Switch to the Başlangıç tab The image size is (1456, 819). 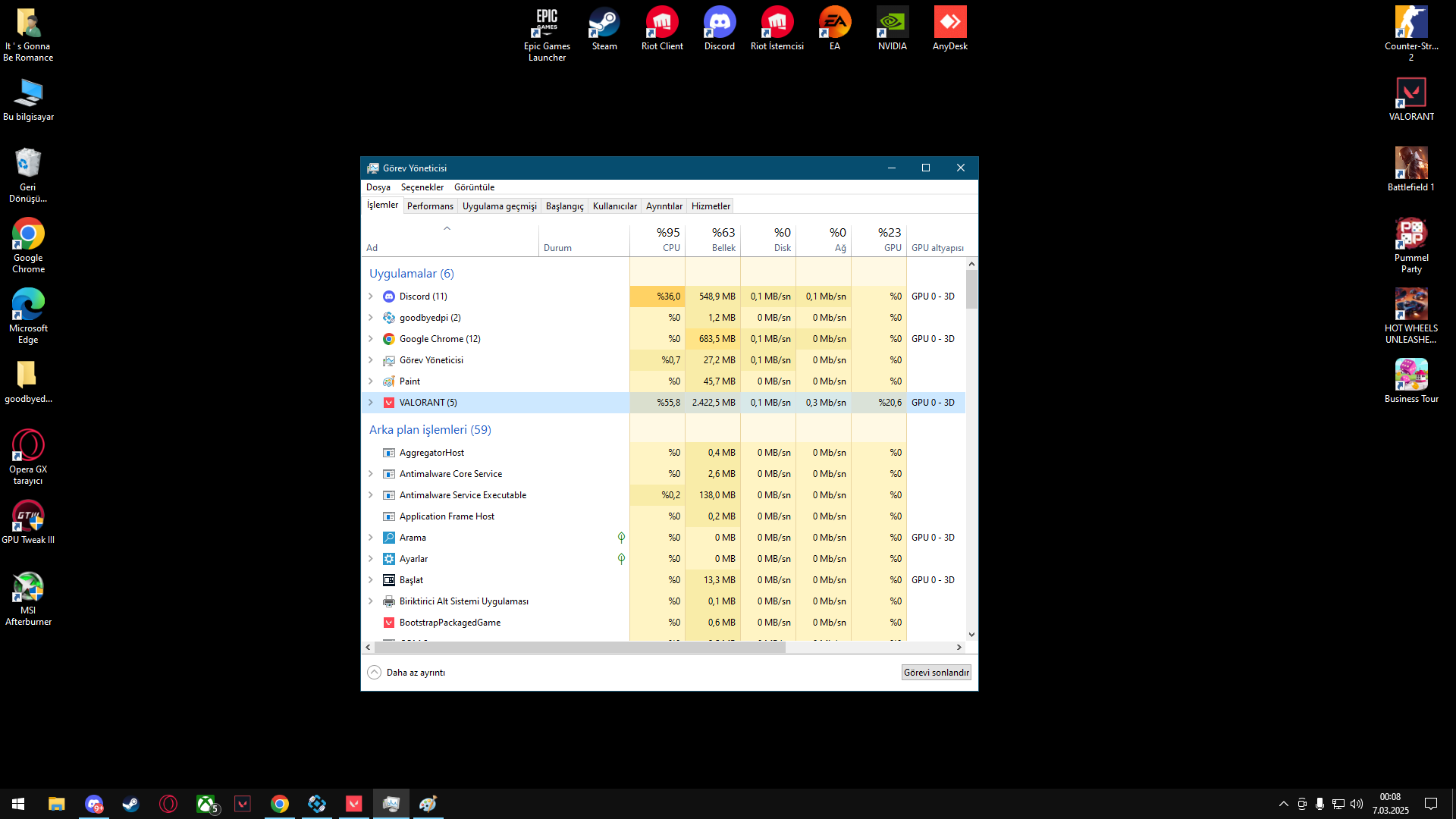(x=565, y=206)
